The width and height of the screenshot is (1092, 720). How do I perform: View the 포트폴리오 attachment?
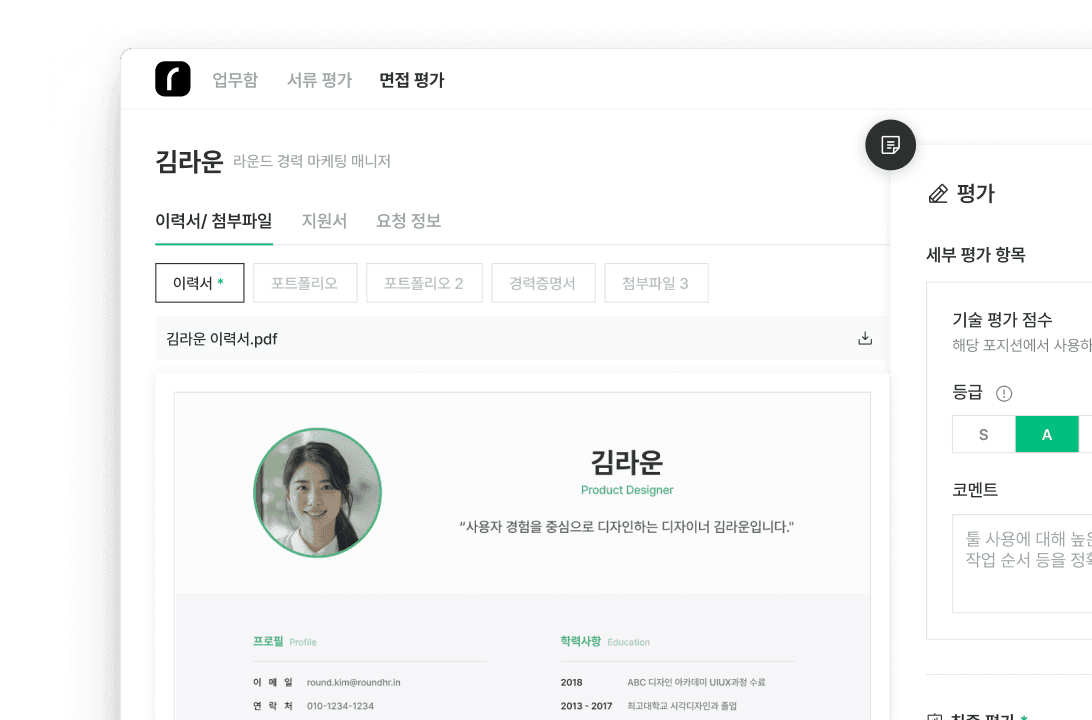(304, 283)
